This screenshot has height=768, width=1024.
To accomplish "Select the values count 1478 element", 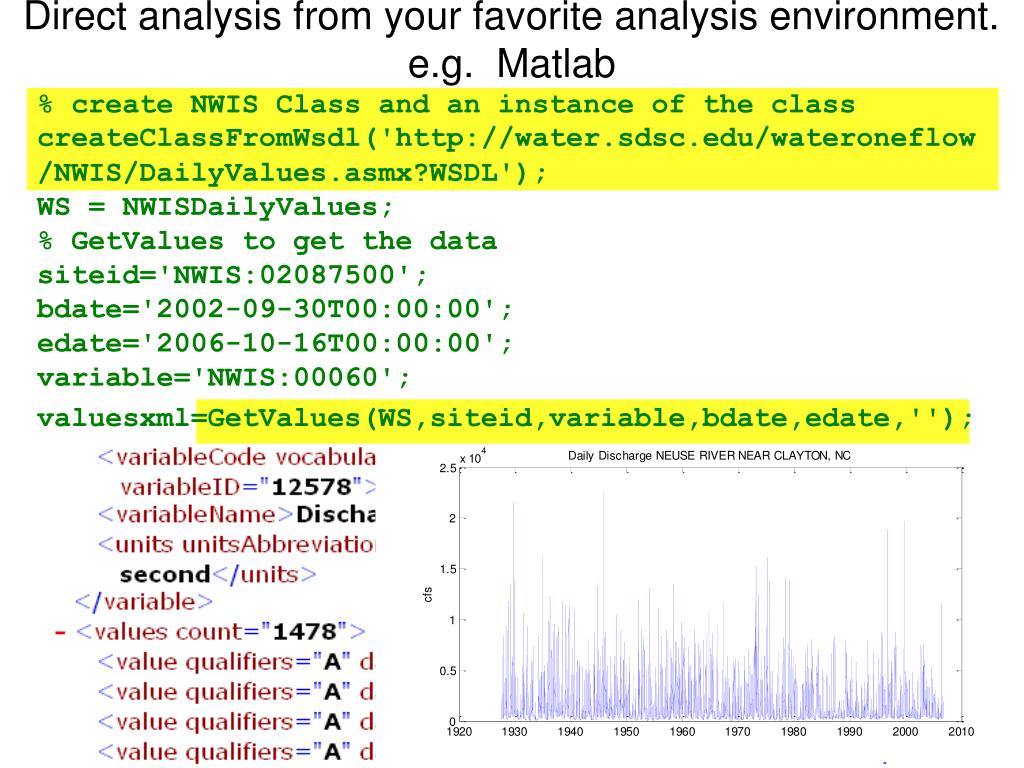I will pos(221,632).
